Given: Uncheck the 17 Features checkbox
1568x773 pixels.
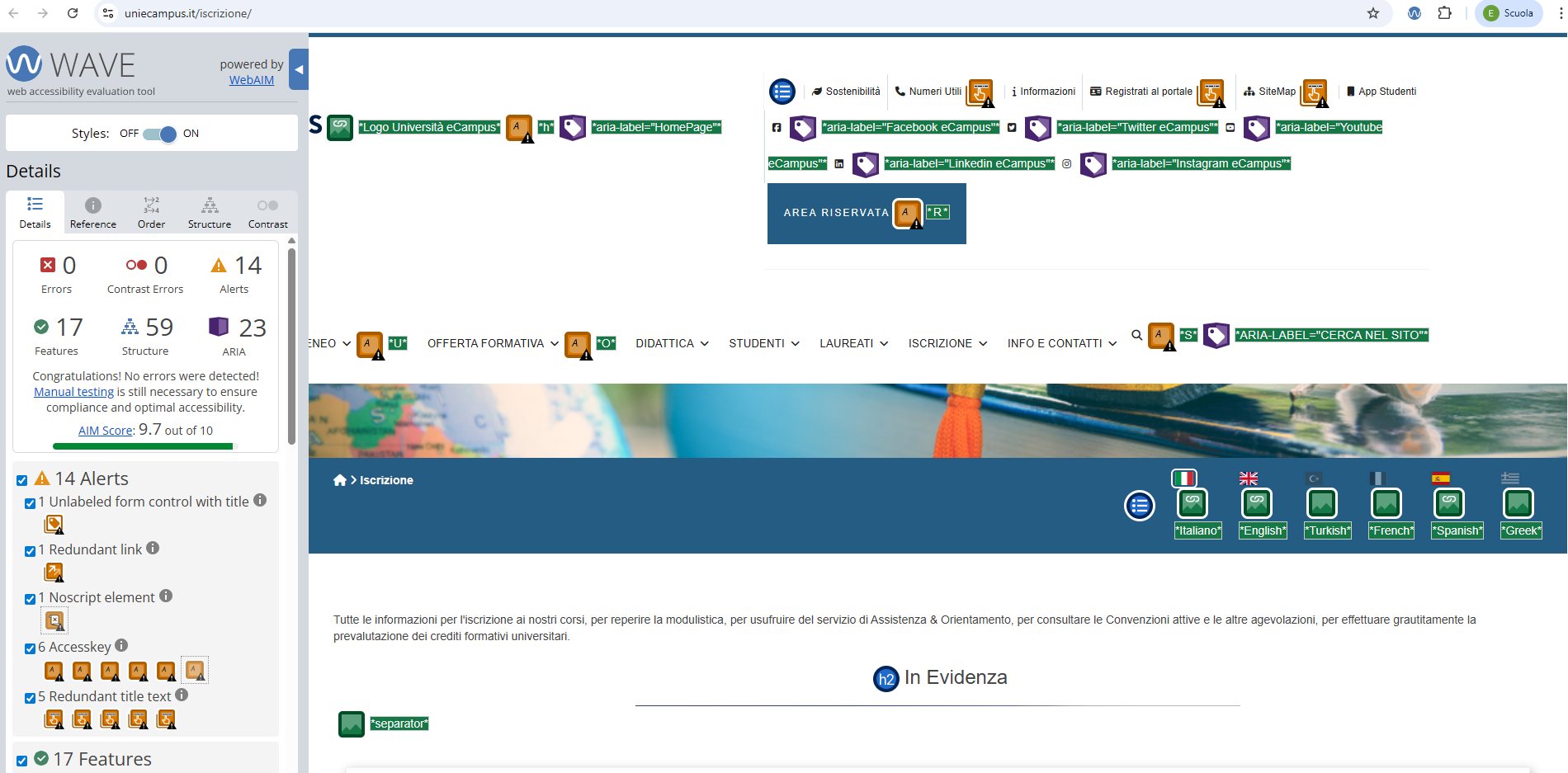Looking at the screenshot, I should (x=22, y=761).
